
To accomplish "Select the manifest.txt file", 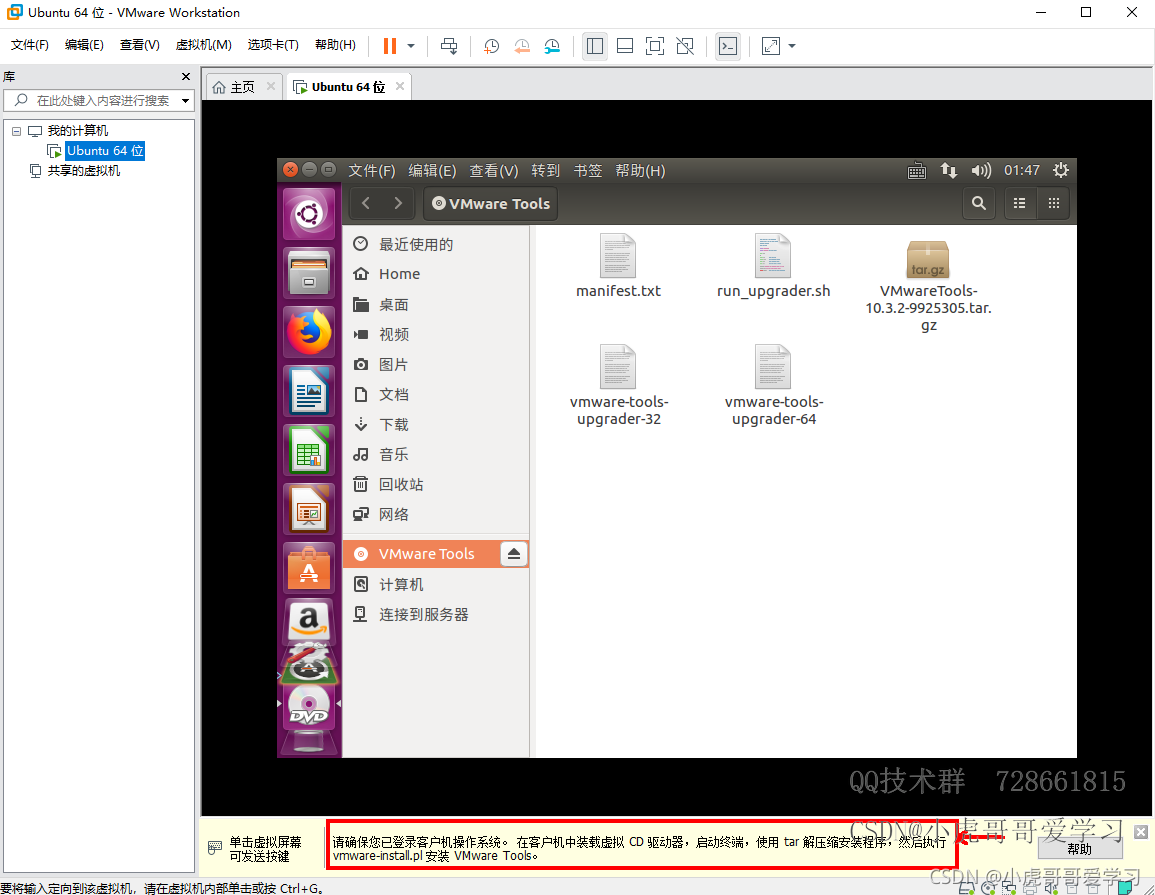I will [x=618, y=266].
